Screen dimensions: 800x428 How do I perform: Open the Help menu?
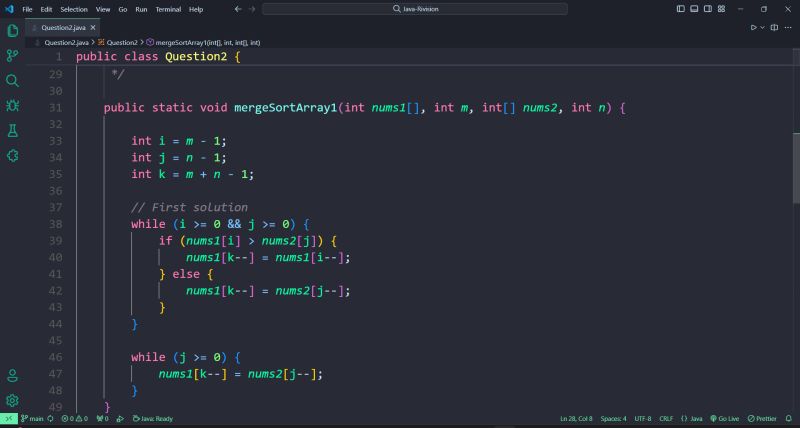pos(196,9)
